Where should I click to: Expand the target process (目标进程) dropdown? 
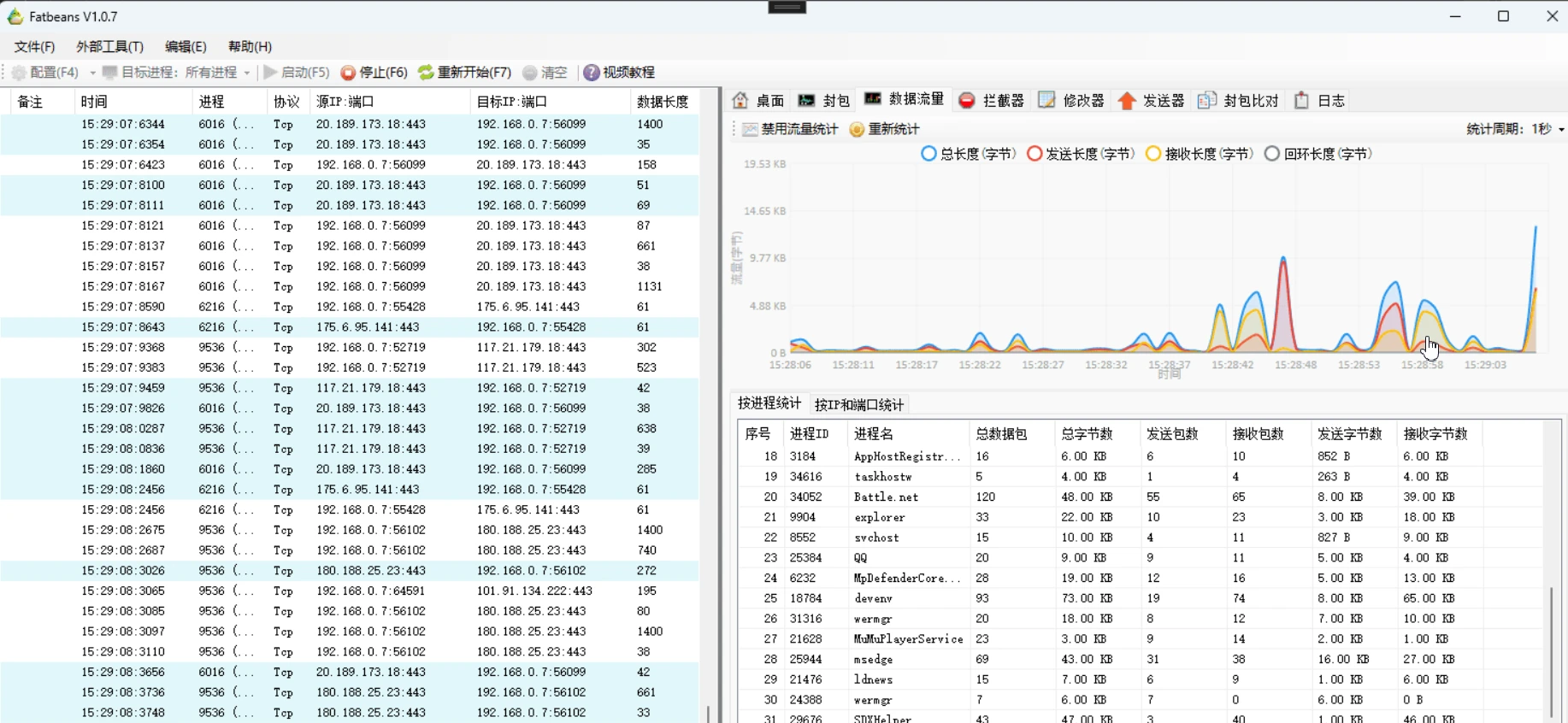click(247, 73)
